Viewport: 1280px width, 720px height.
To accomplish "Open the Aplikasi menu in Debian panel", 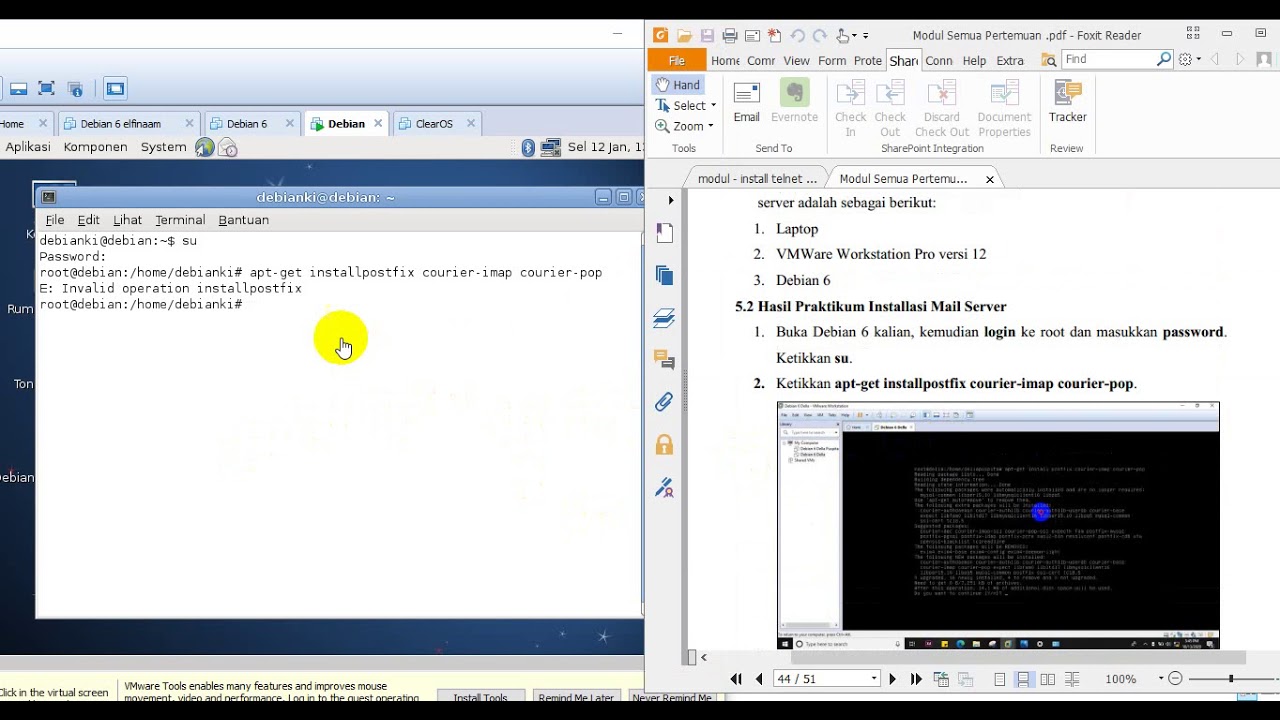I will (27, 147).
